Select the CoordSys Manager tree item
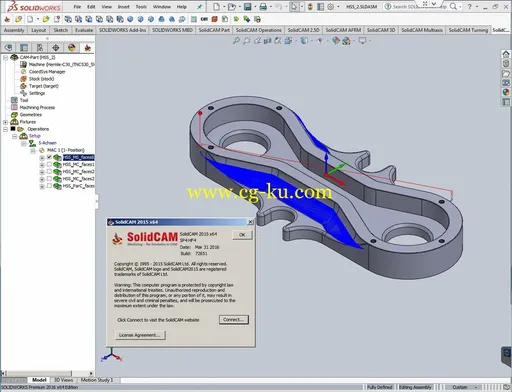The height and width of the screenshot is (392, 512). point(47,72)
